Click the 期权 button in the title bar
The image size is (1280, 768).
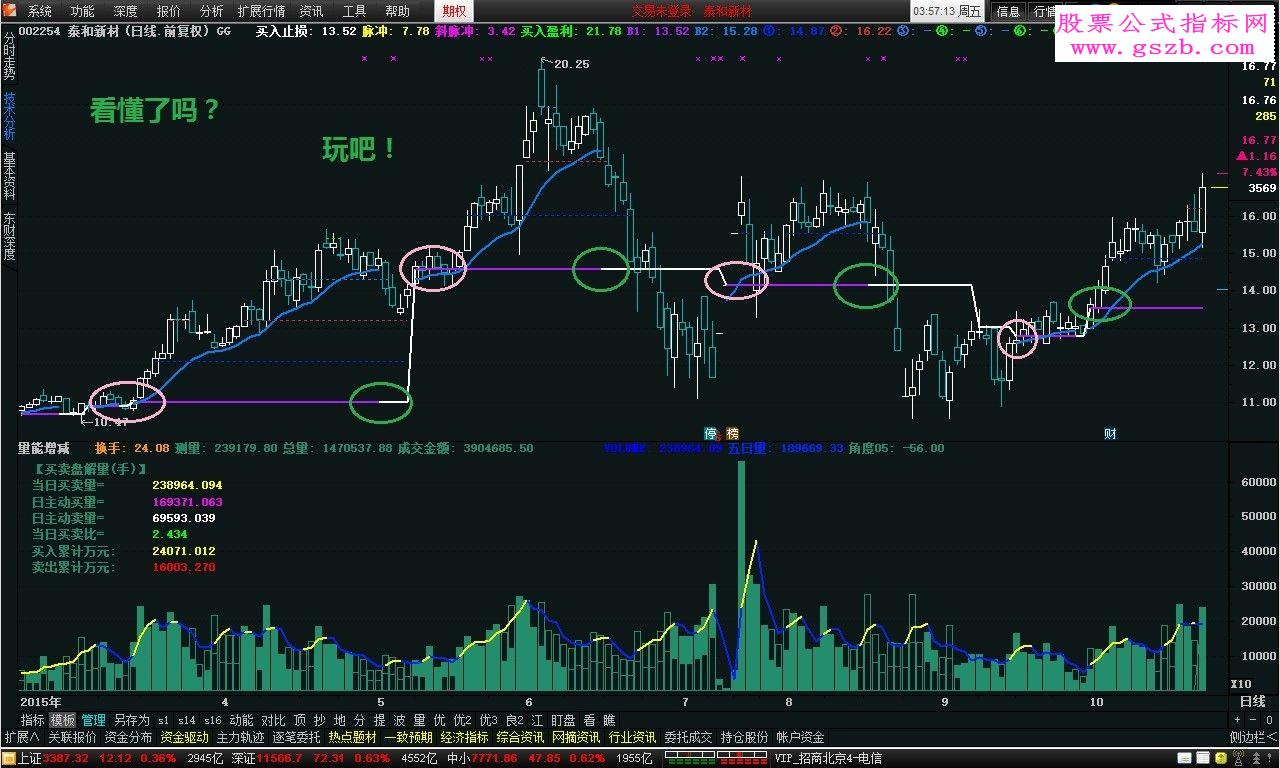click(x=454, y=11)
